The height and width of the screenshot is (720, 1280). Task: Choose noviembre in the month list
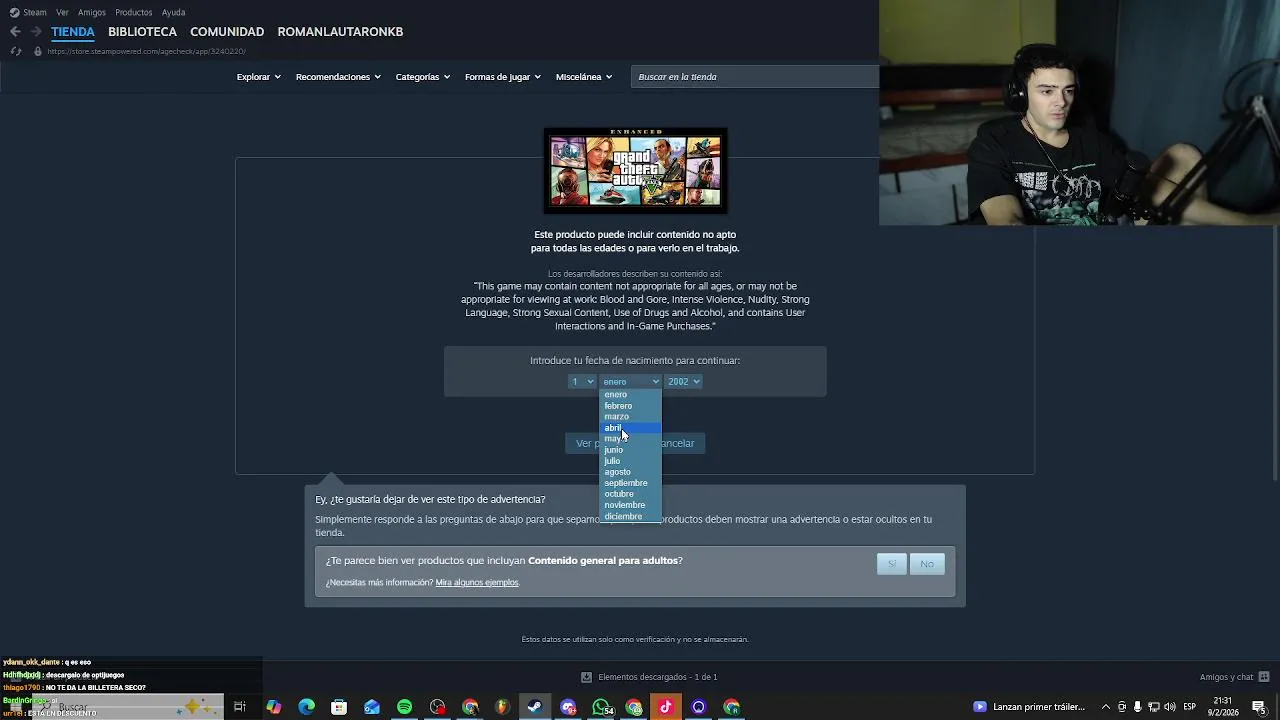pyautogui.click(x=630, y=505)
